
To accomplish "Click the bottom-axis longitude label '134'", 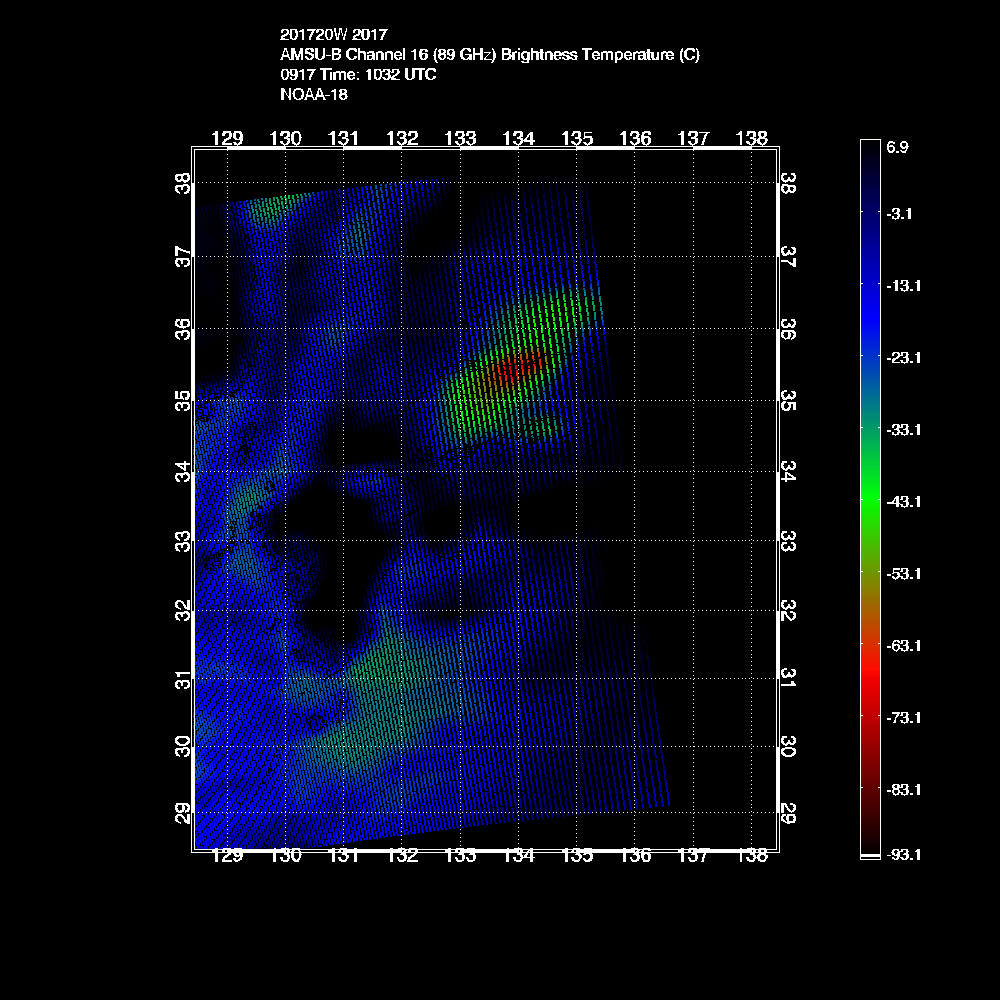I will pos(518,855).
